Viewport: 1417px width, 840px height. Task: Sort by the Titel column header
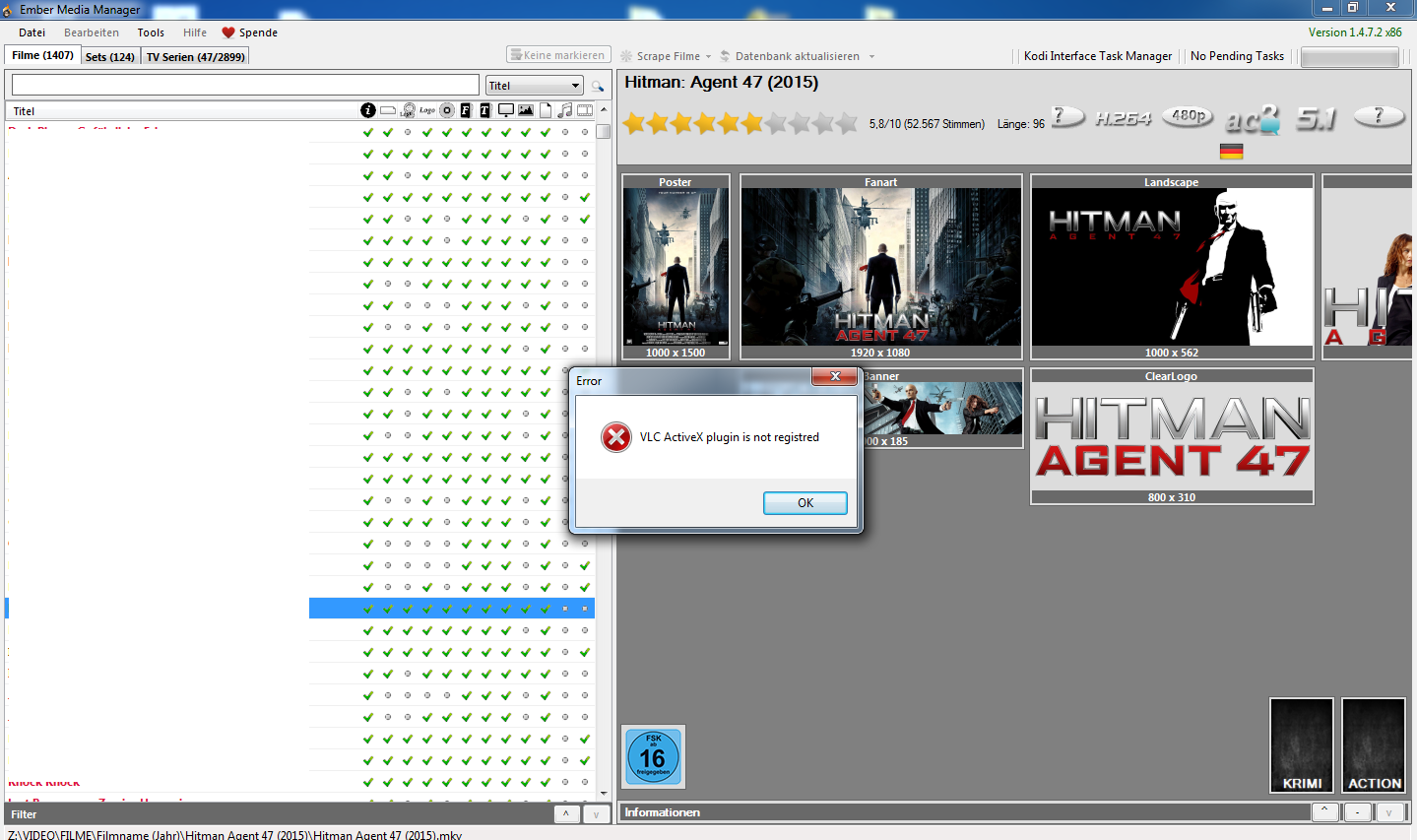[x=182, y=111]
